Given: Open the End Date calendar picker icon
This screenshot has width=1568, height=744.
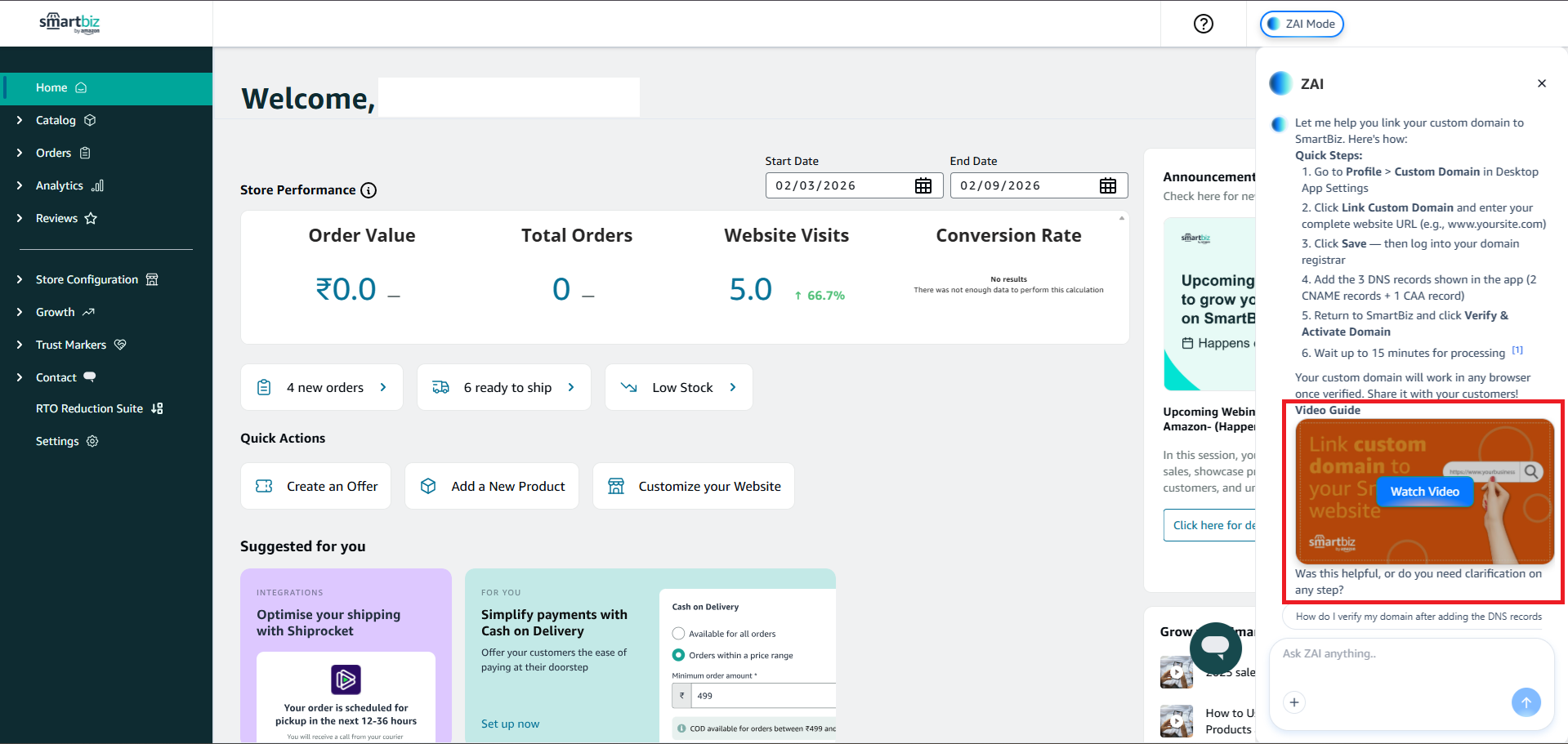Looking at the screenshot, I should coord(1107,185).
